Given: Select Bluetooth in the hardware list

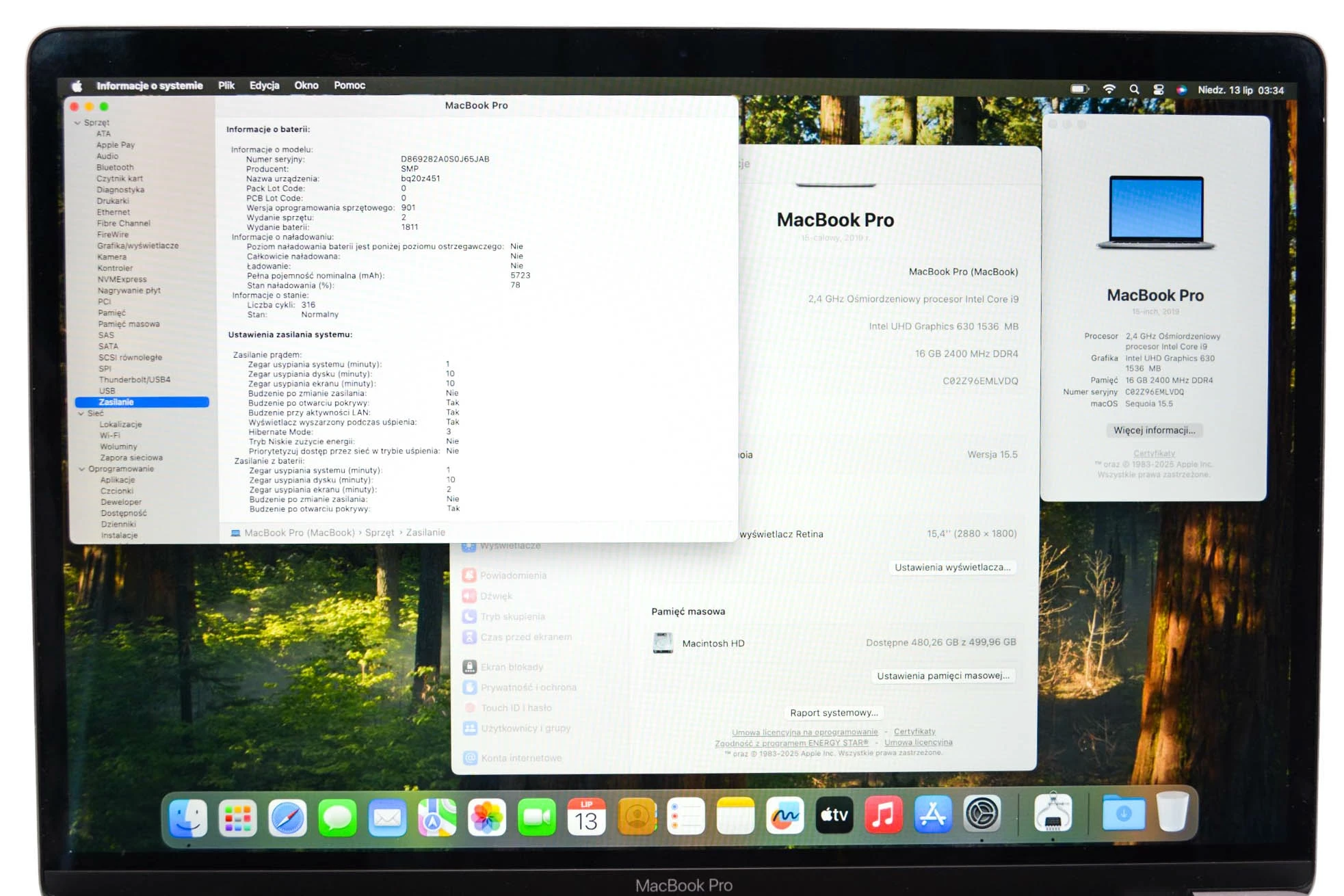Looking at the screenshot, I should tap(115, 168).
